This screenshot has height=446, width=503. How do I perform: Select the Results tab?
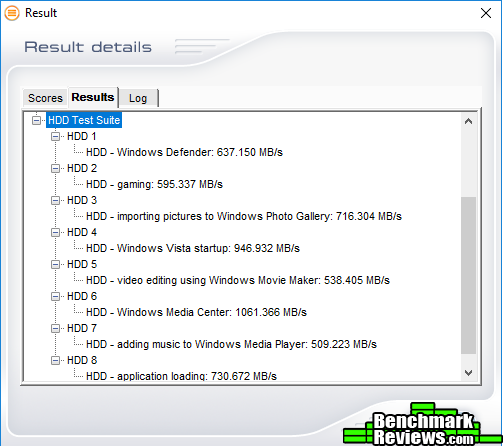[x=93, y=97]
